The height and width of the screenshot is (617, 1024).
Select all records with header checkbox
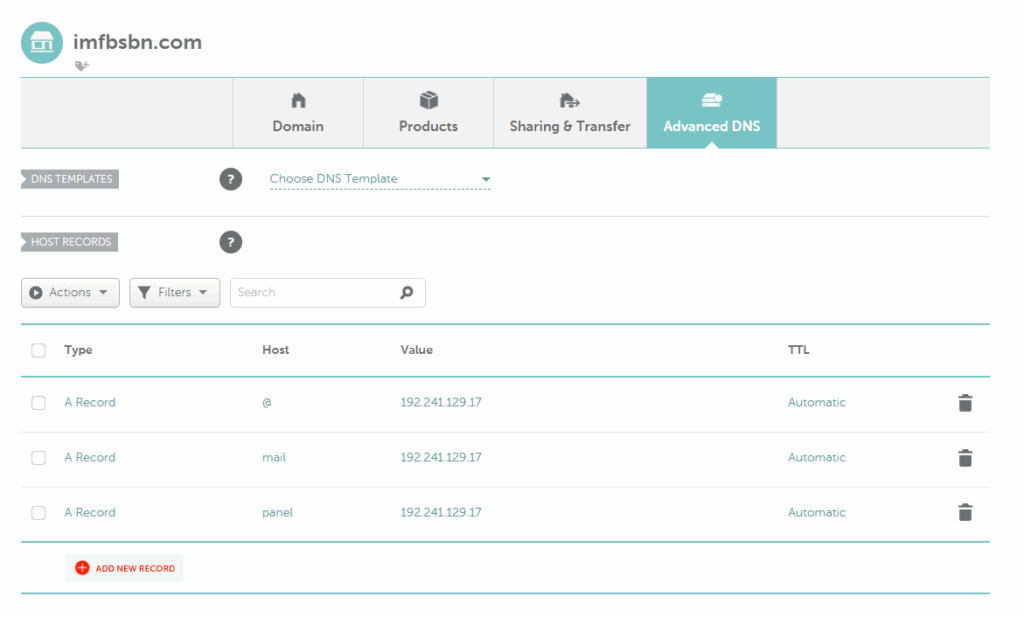[39, 350]
